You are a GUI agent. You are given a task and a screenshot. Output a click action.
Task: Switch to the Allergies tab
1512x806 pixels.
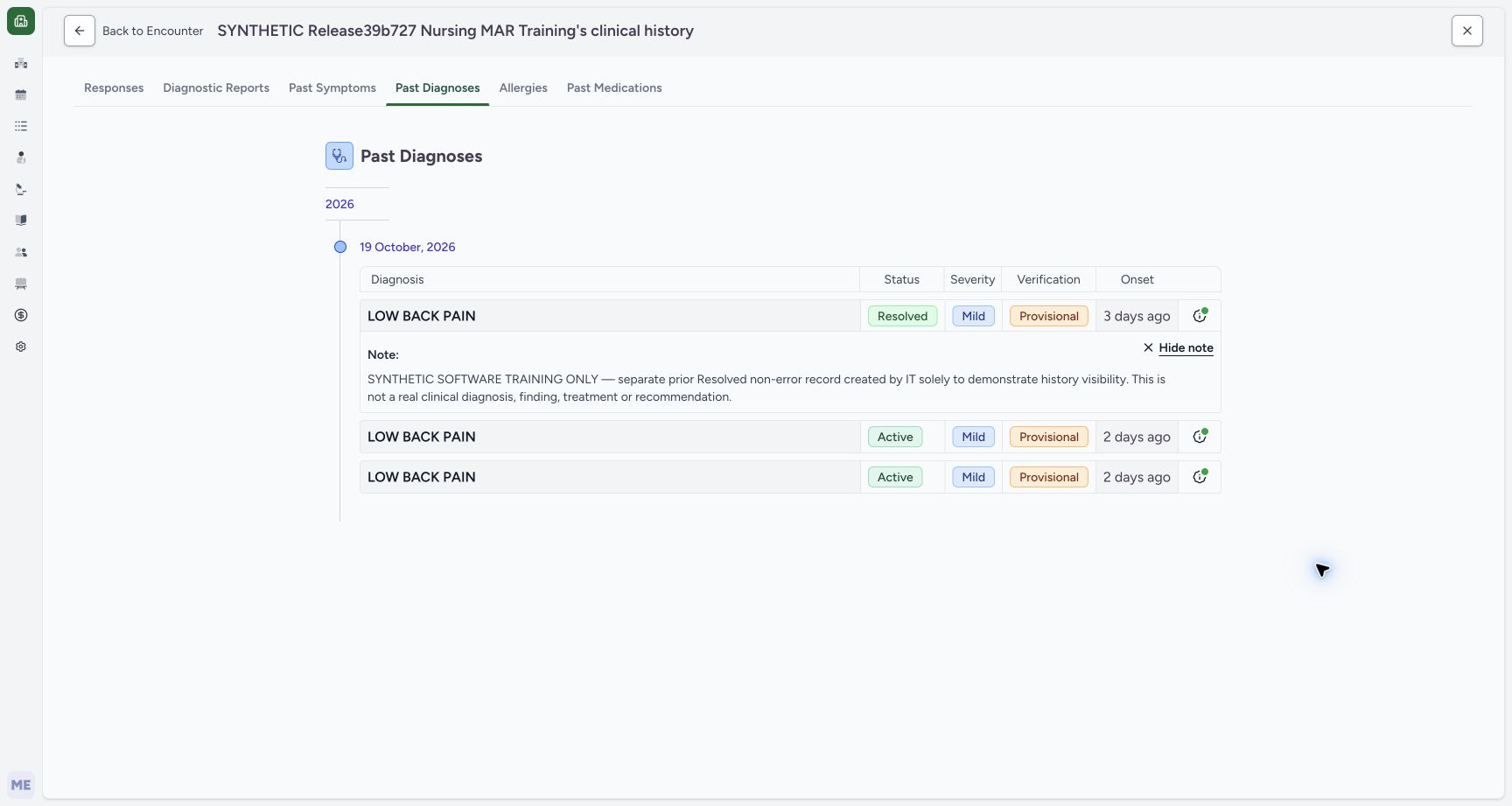pyautogui.click(x=523, y=88)
